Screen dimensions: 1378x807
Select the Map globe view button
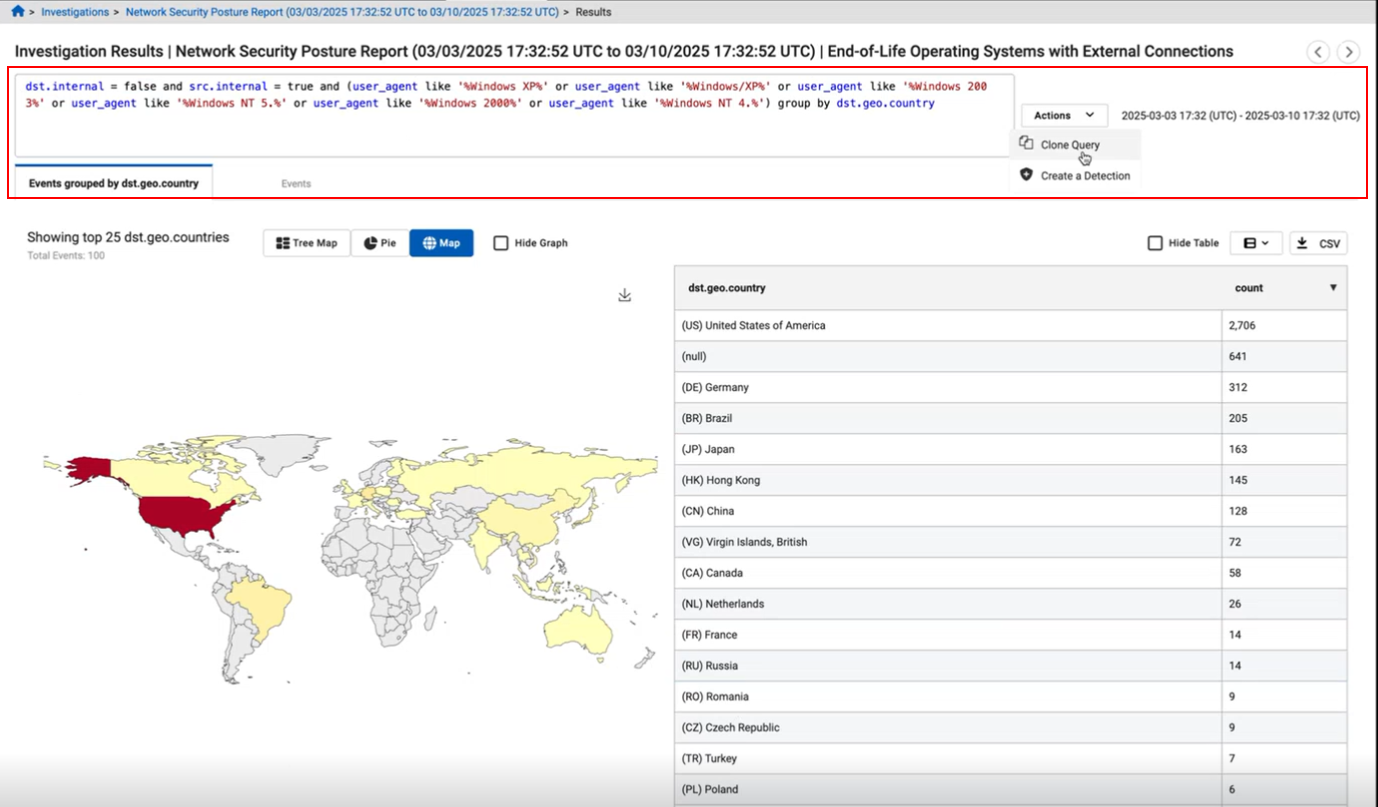pyautogui.click(x=441, y=243)
